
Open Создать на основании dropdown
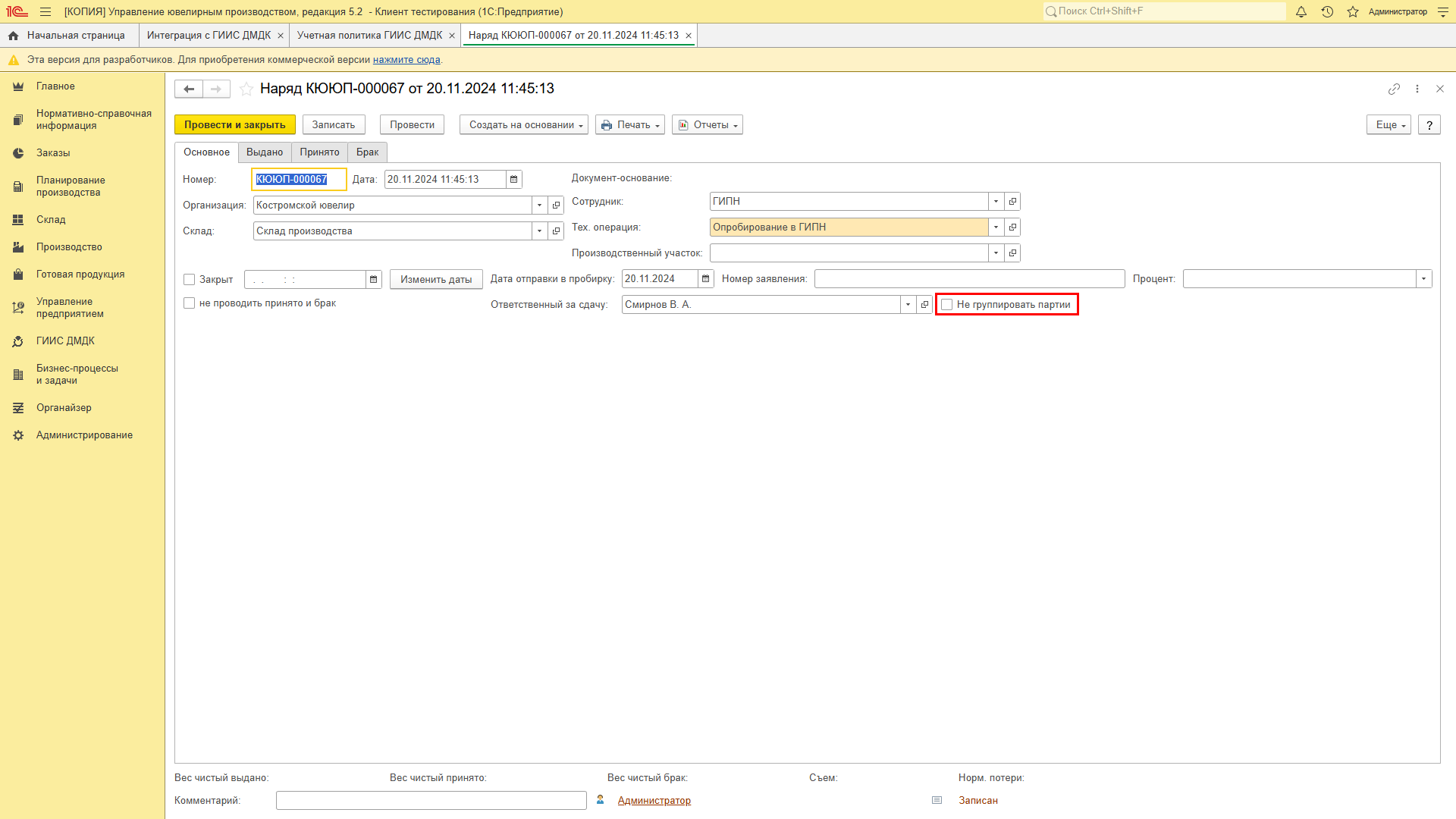coord(524,125)
